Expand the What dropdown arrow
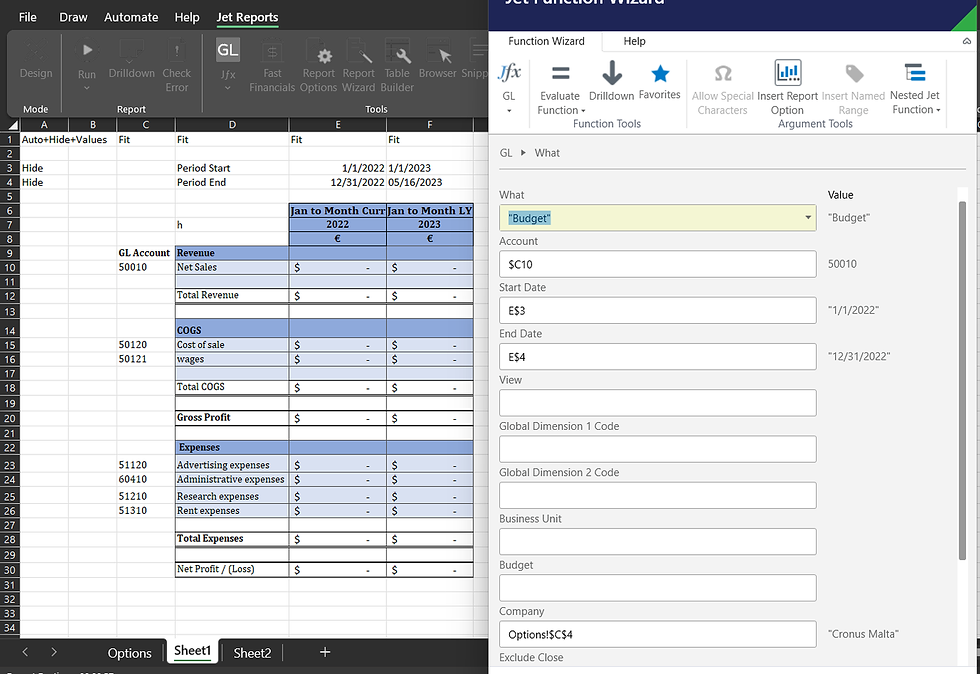Screen dimensions: 980x674 808,218
